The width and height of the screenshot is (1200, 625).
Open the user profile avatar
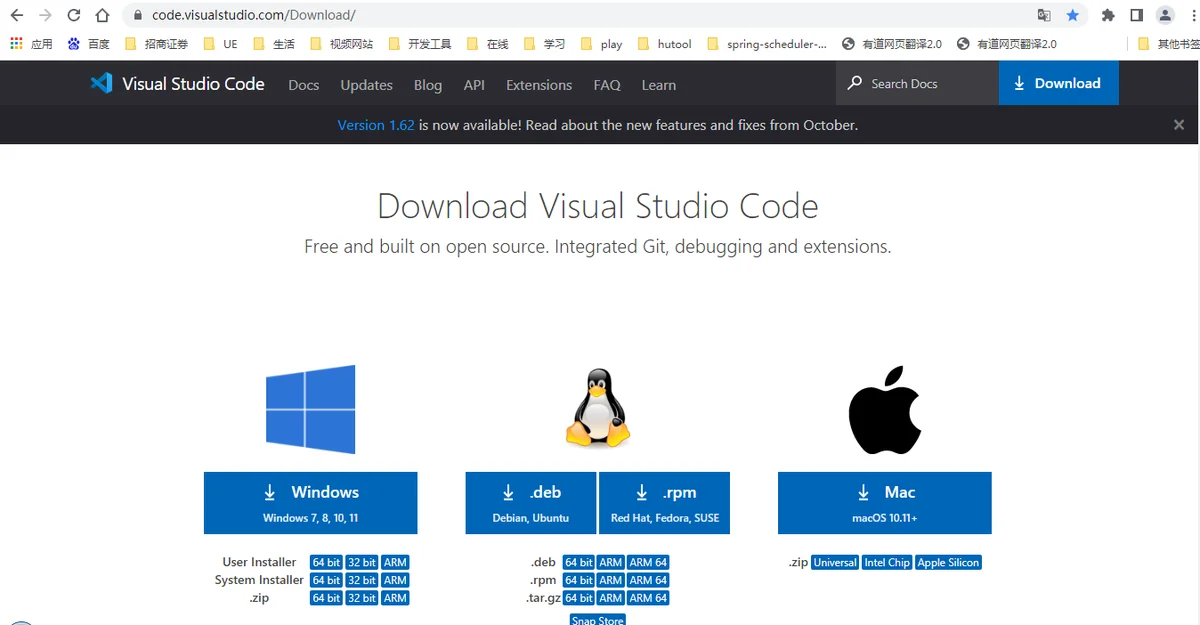coord(1165,16)
